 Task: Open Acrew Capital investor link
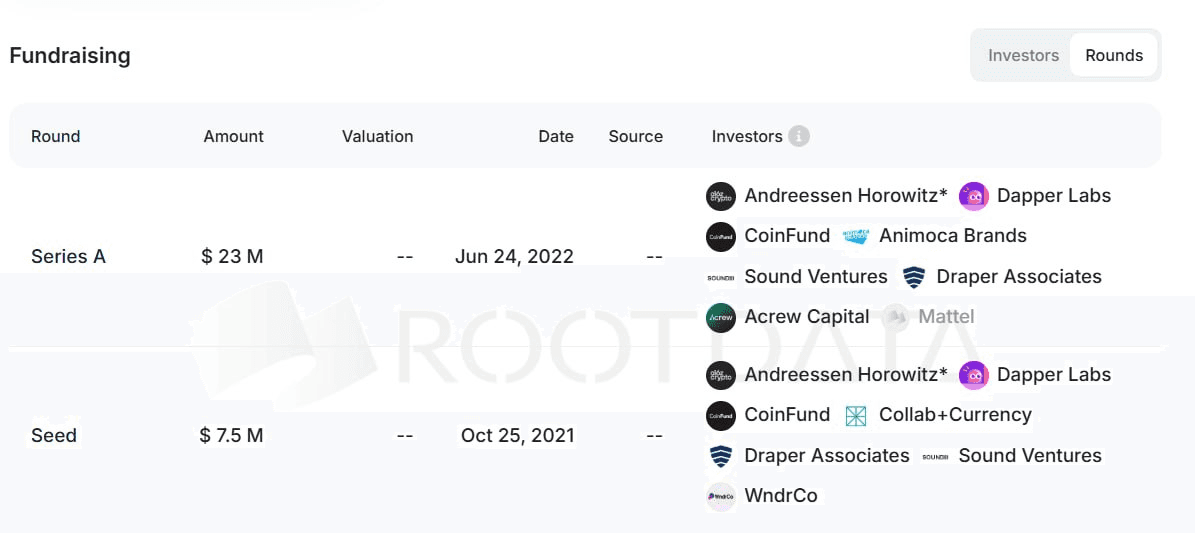806,317
